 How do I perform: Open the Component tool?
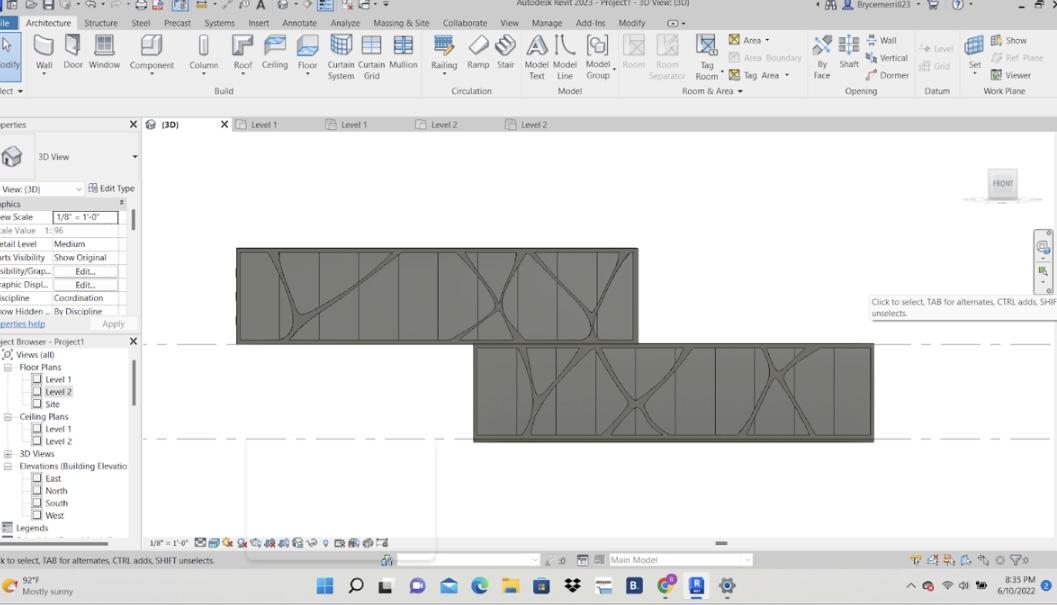click(x=152, y=53)
